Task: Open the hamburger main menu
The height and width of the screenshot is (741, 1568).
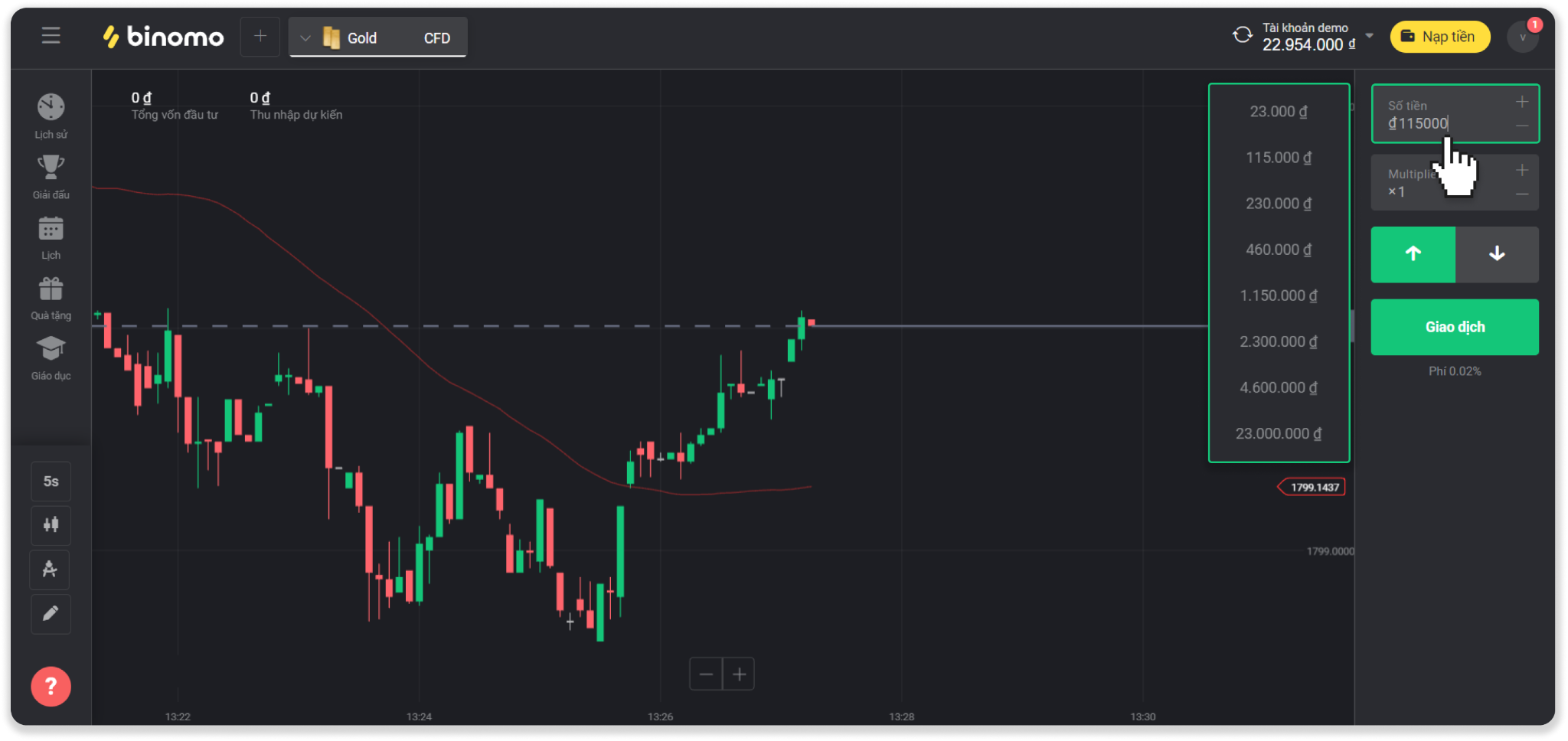Action: click(x=51, y=36)
